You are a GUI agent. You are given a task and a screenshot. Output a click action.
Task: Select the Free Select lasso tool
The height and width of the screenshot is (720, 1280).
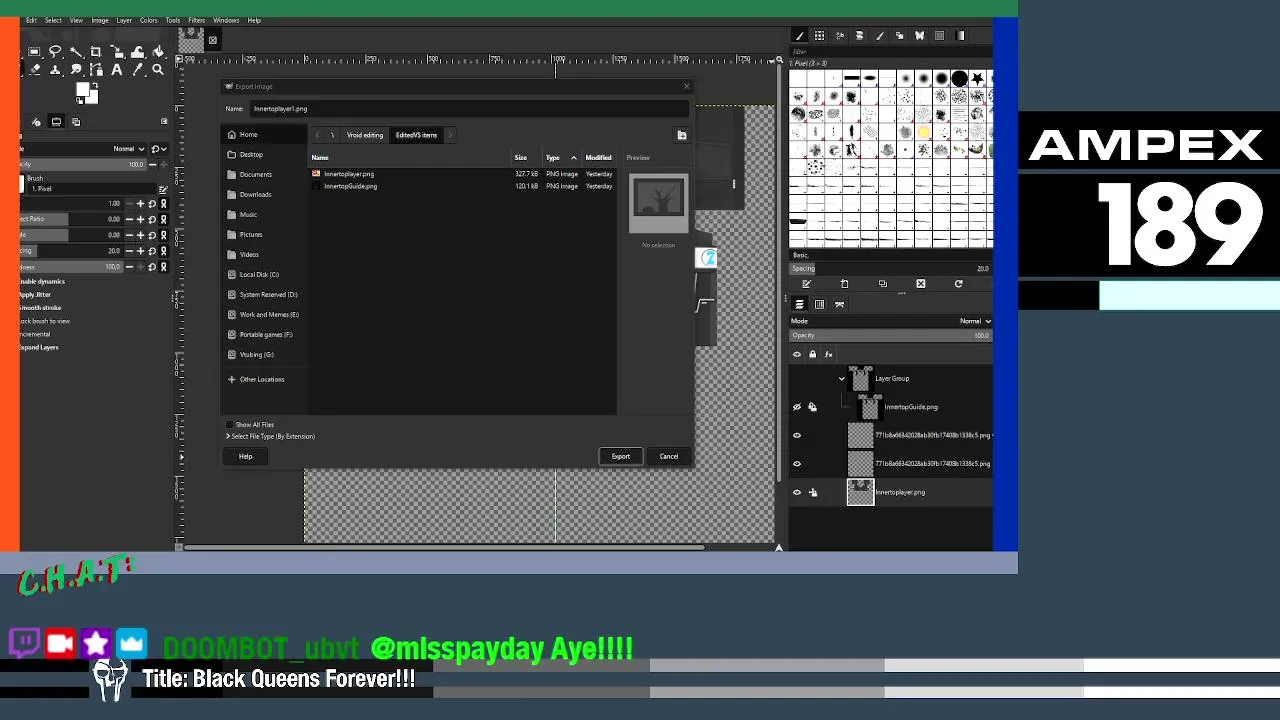click(x=55, y=52)
